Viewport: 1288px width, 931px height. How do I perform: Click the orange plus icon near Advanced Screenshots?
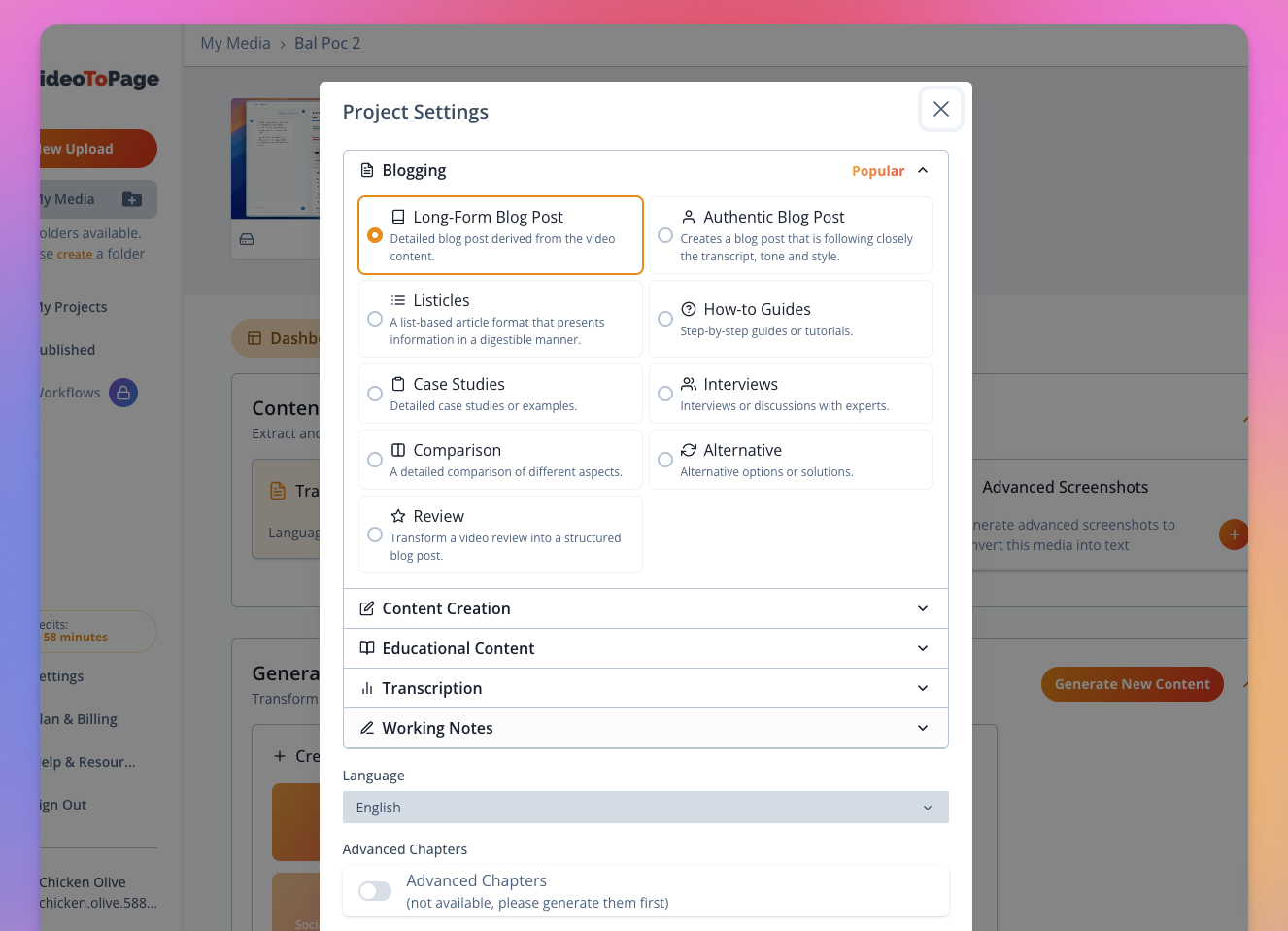click(1234, 534)
